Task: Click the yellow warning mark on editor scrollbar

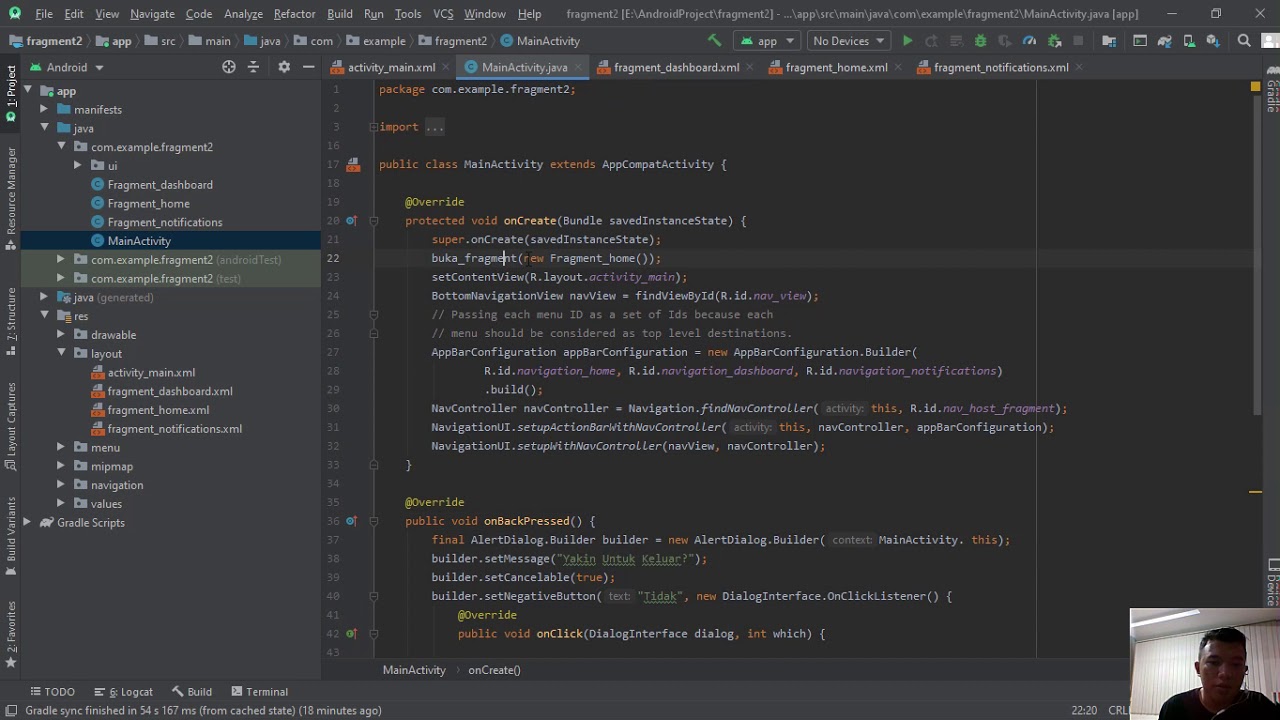Action: click(1255, 492)
